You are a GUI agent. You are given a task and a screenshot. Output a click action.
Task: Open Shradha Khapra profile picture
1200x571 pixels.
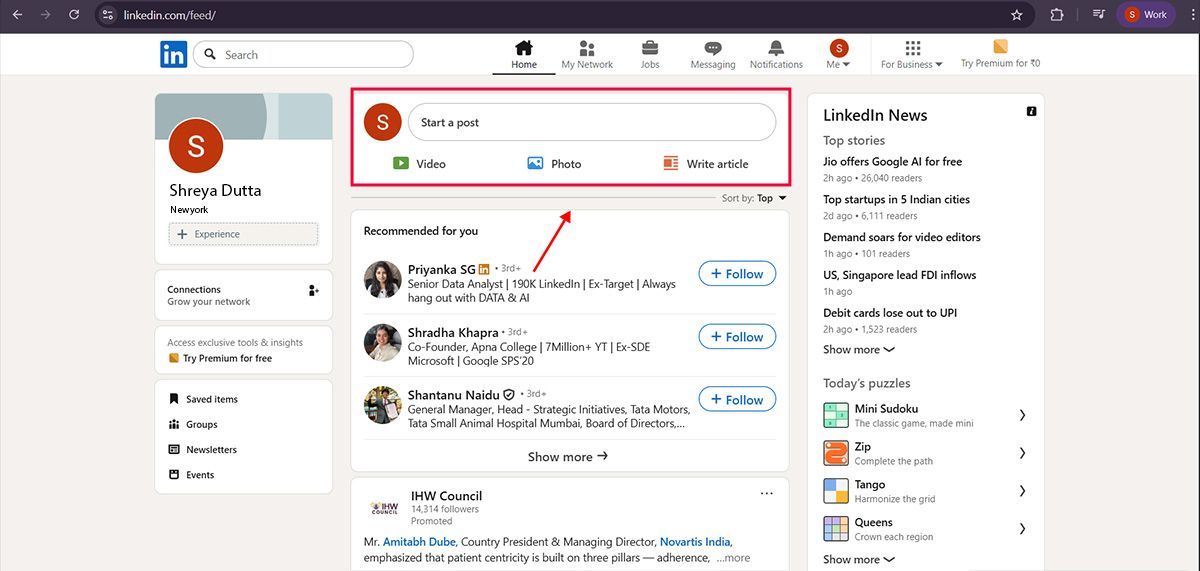pyautogui.click(x=383, y=343)
